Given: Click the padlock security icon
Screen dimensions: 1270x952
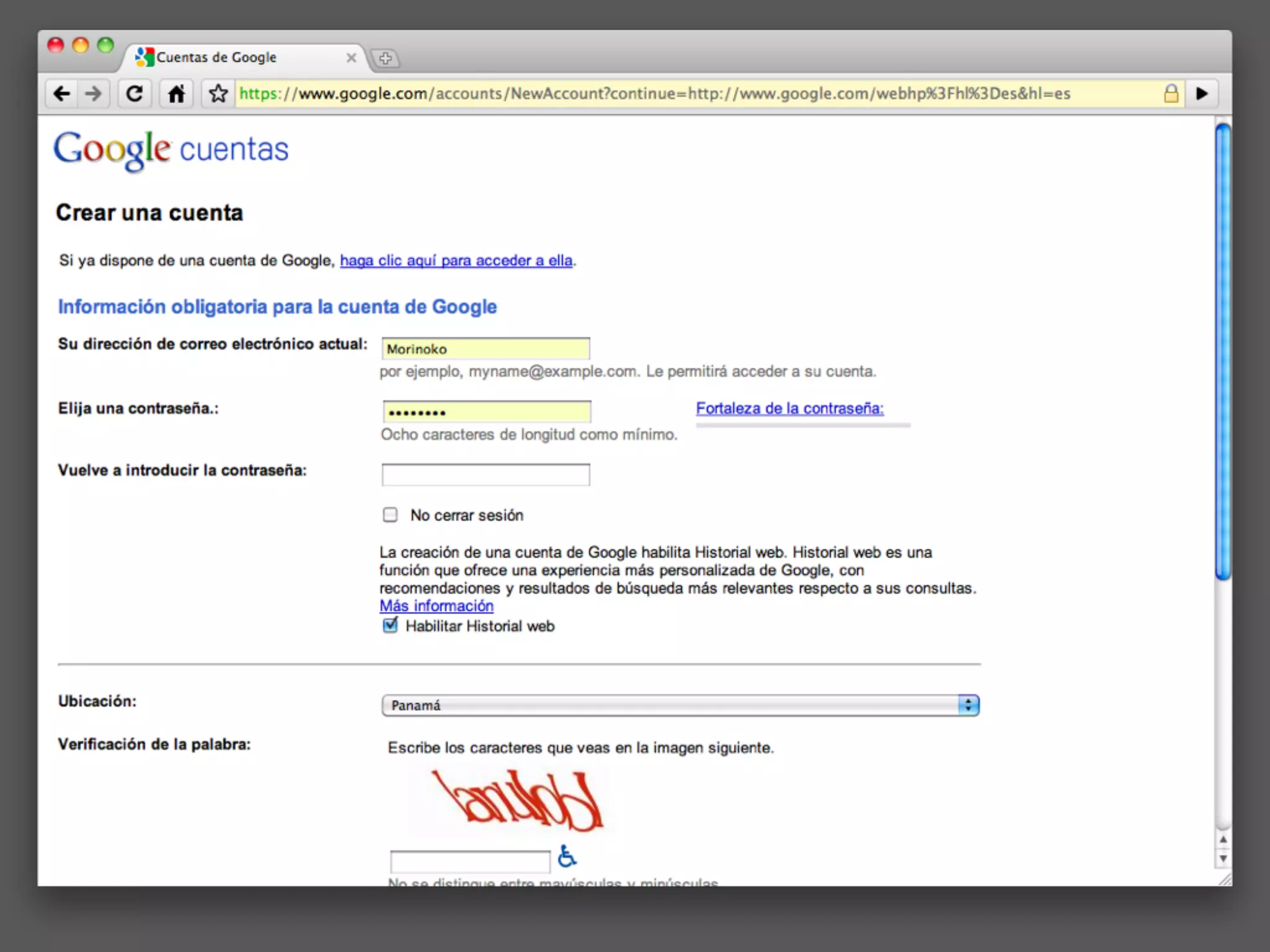Looking at the screenshot, I should 1171,94.
